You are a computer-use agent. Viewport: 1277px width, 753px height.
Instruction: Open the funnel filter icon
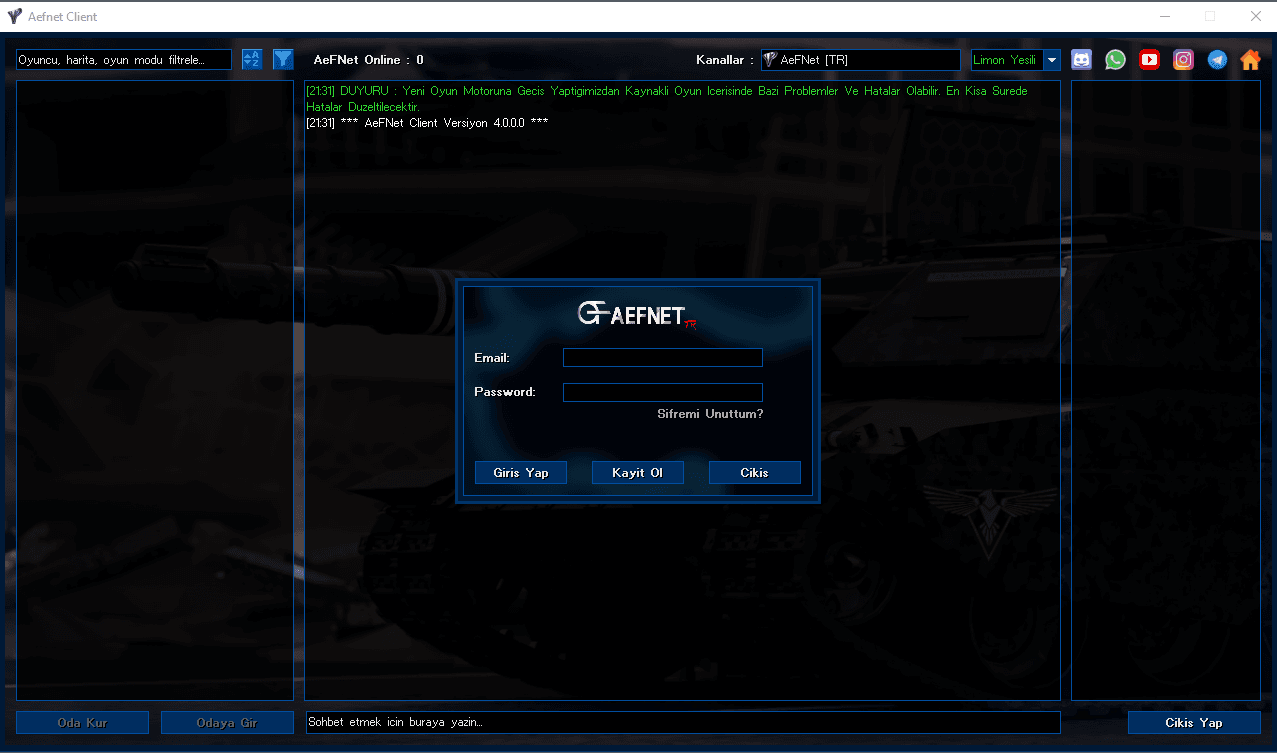pos(284,60)
